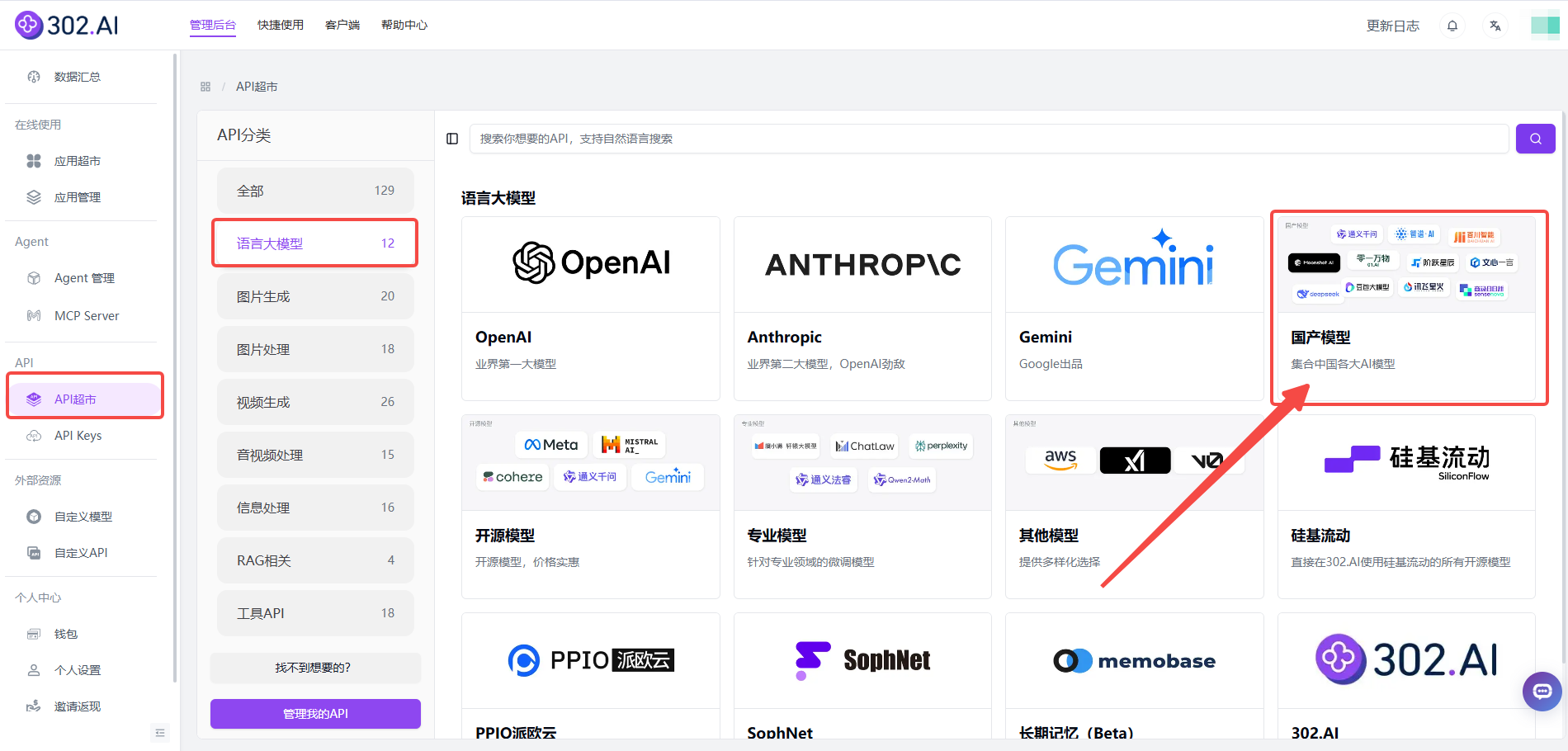Click 管理我的API button
The width and height of the screenshot is (1568, 751).
pyautogui.click(x=315, y=714)
